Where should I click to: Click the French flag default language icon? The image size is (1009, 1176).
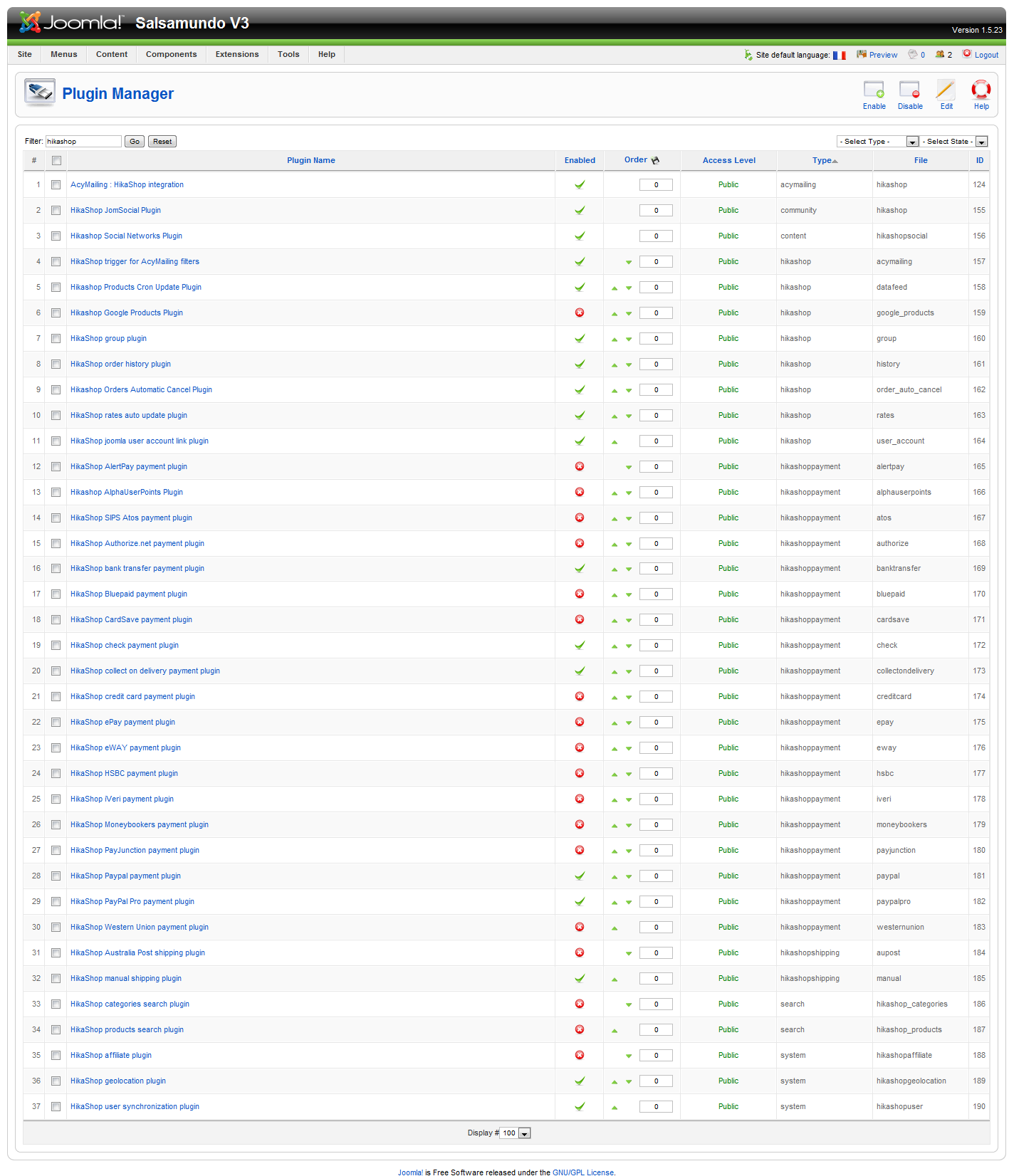click(840, 55)
